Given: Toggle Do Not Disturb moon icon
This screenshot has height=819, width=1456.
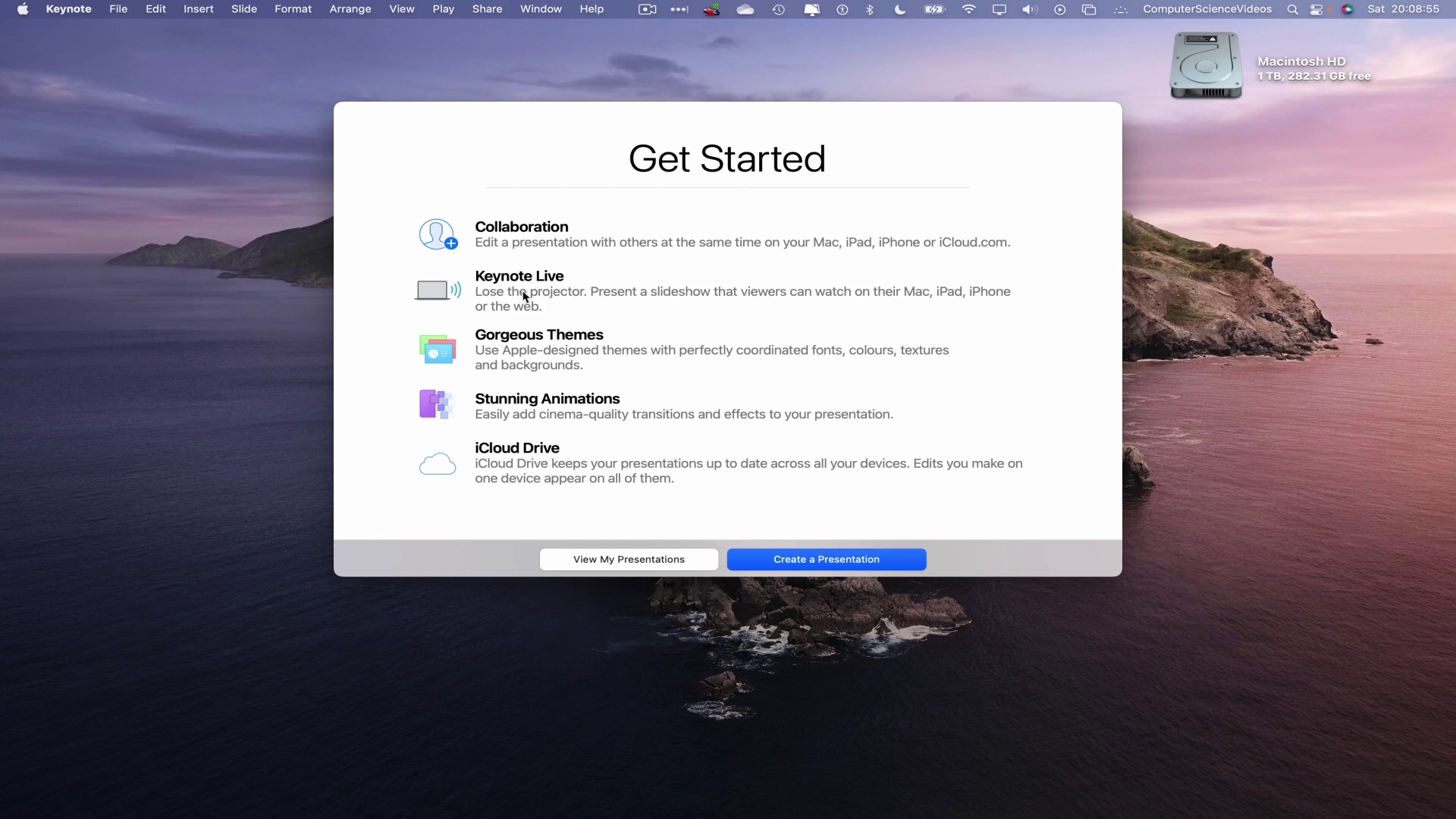Looking at the screenshot, I should [x=900, y=9].
